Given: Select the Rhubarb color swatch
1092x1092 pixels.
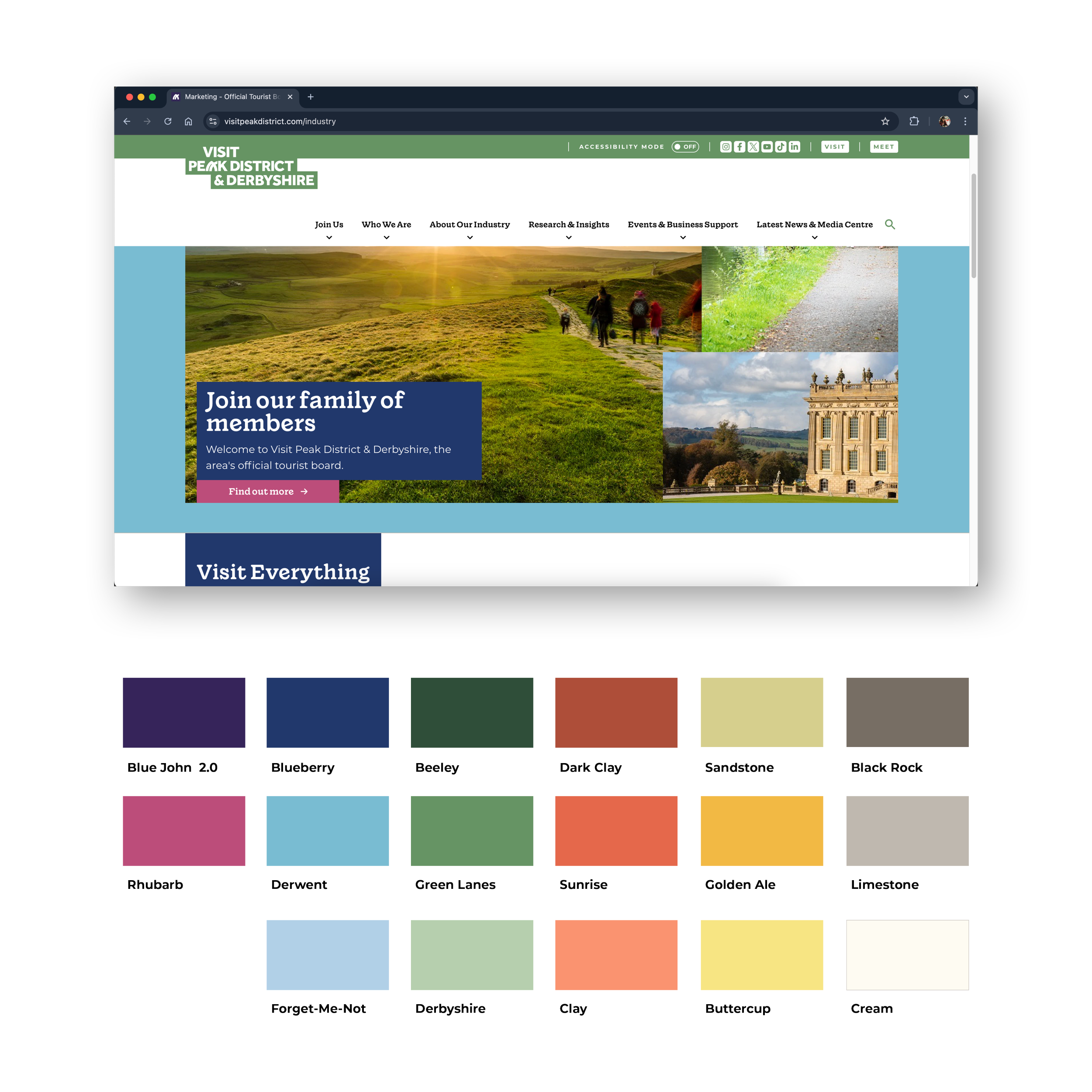Looking at the screenshot, I should [184, 831].
